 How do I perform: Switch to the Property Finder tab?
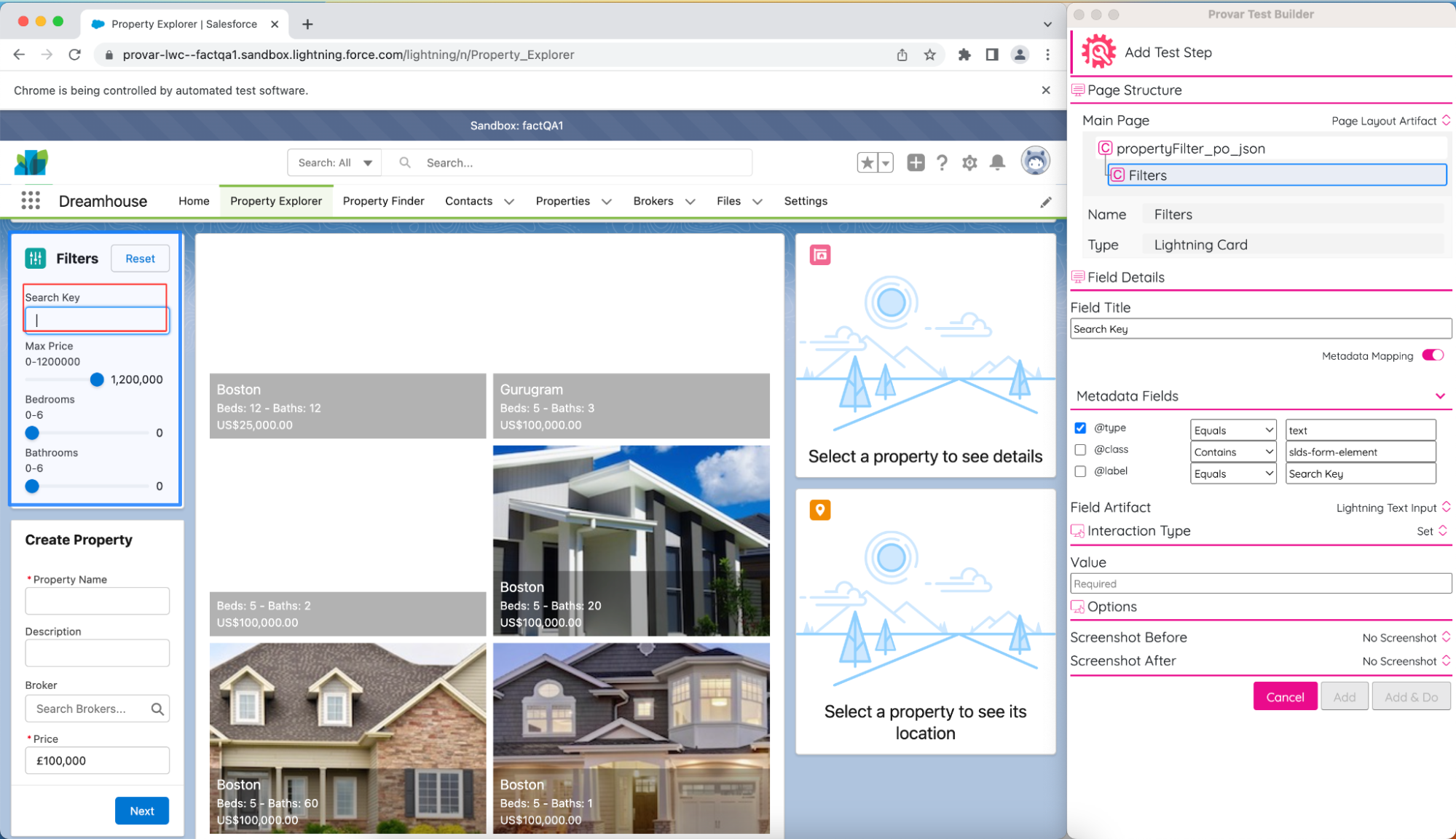pyautogui.click(x=383, y=201)
